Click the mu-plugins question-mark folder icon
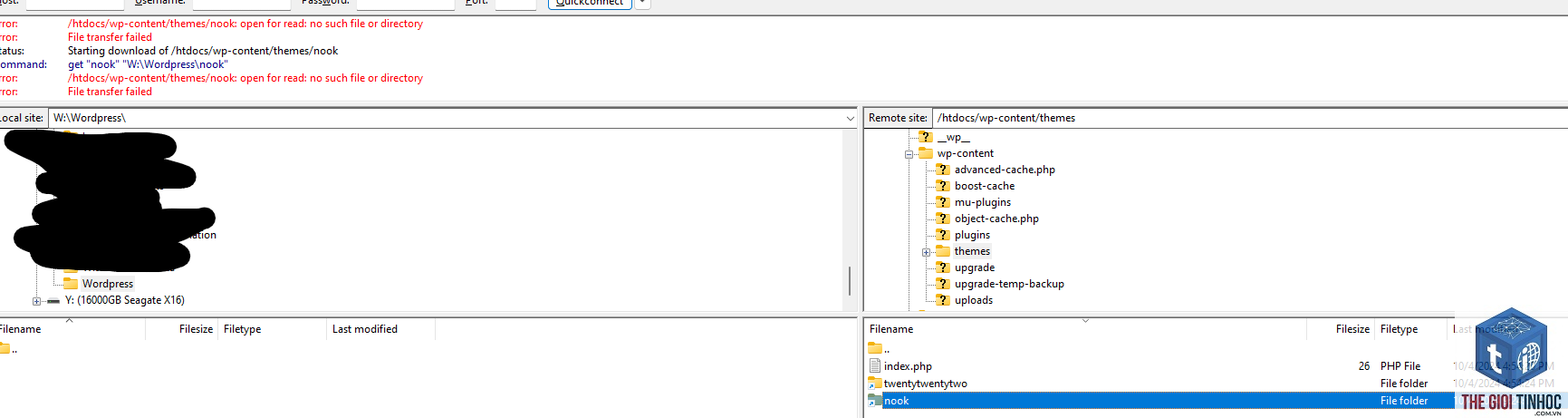This screenshot has height=418, width=1568. pyautogui.click(x=942, y=202)
